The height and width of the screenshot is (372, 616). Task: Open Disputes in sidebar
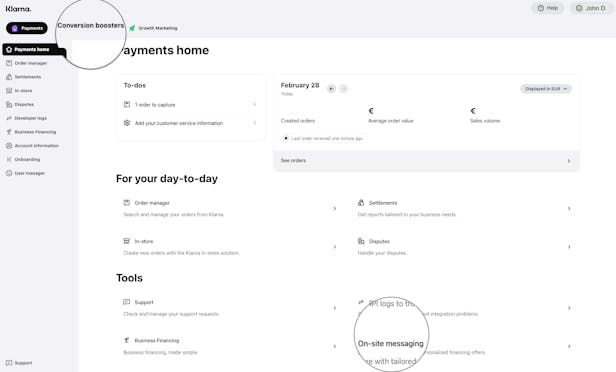tap(24, 104)
